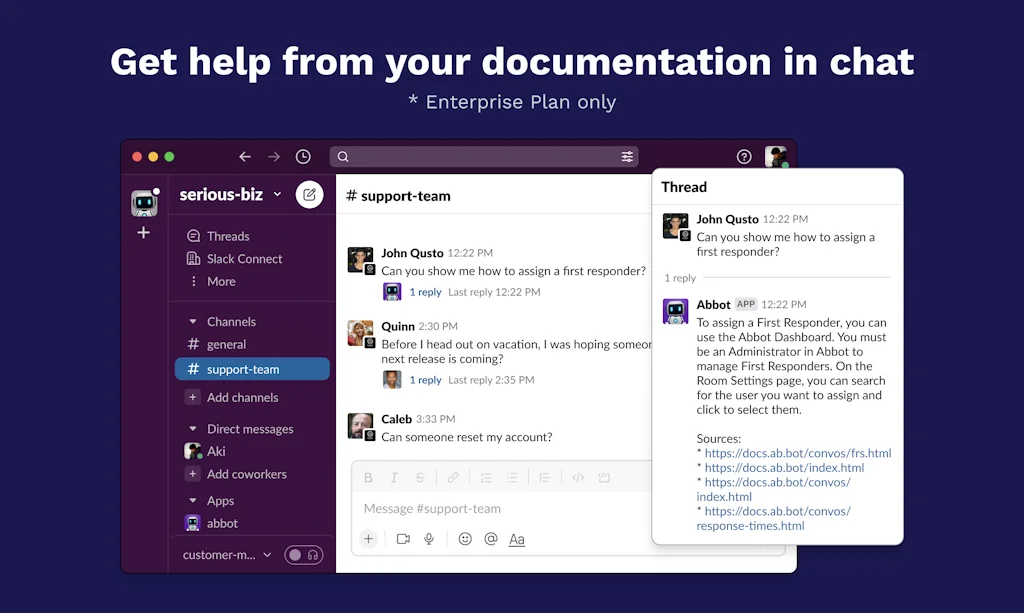Viewport: 1024px width, 613px height.
Task: Click the Caleb sender name
Action: pyautogui.click(x=396, y=419)
